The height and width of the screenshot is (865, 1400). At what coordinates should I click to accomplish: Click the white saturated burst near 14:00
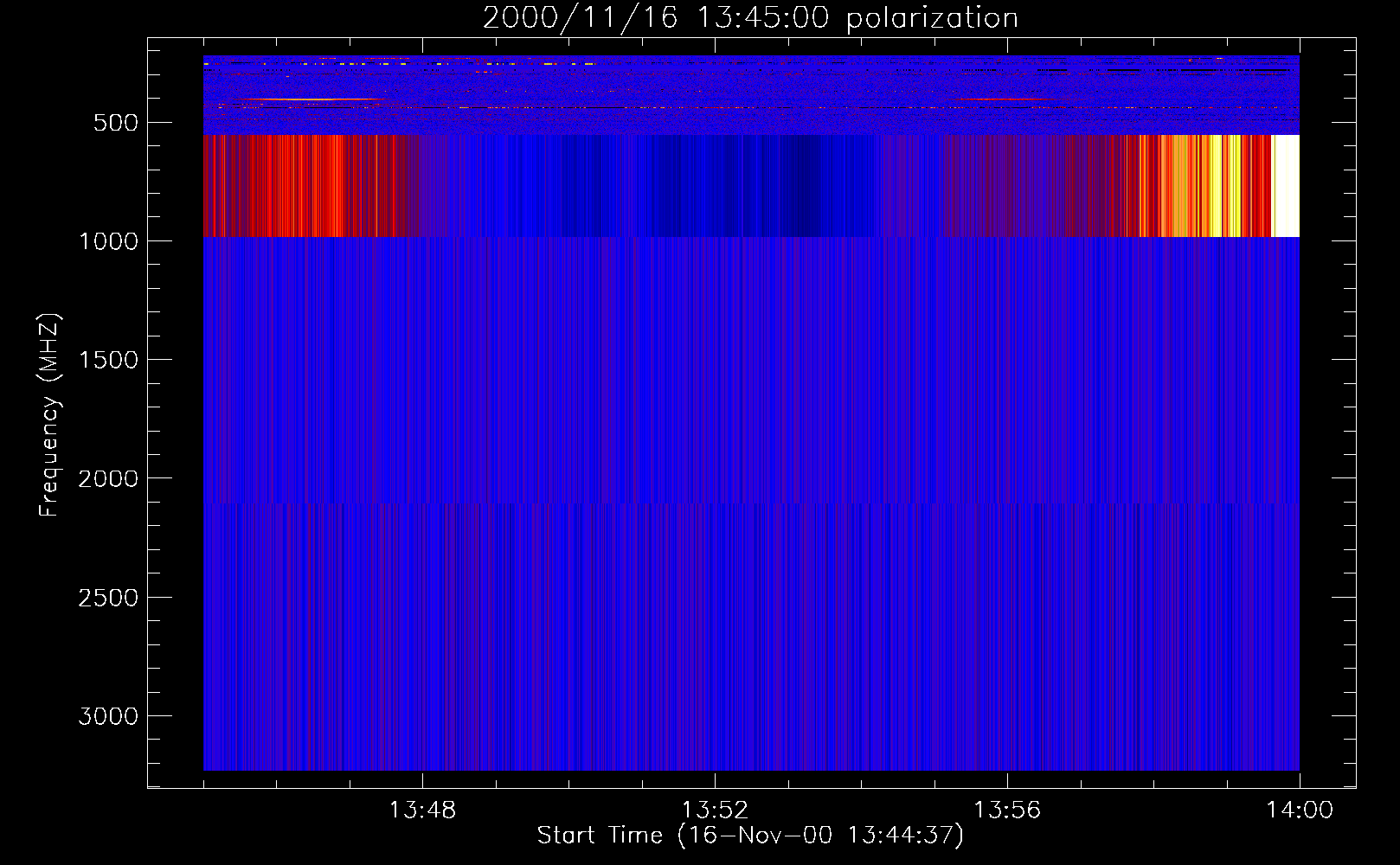click(x=1286, y=185)
